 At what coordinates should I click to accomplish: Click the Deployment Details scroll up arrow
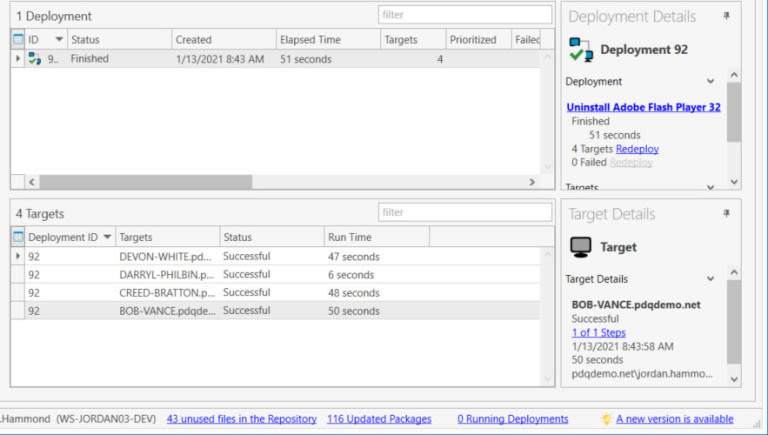[734, 75]
